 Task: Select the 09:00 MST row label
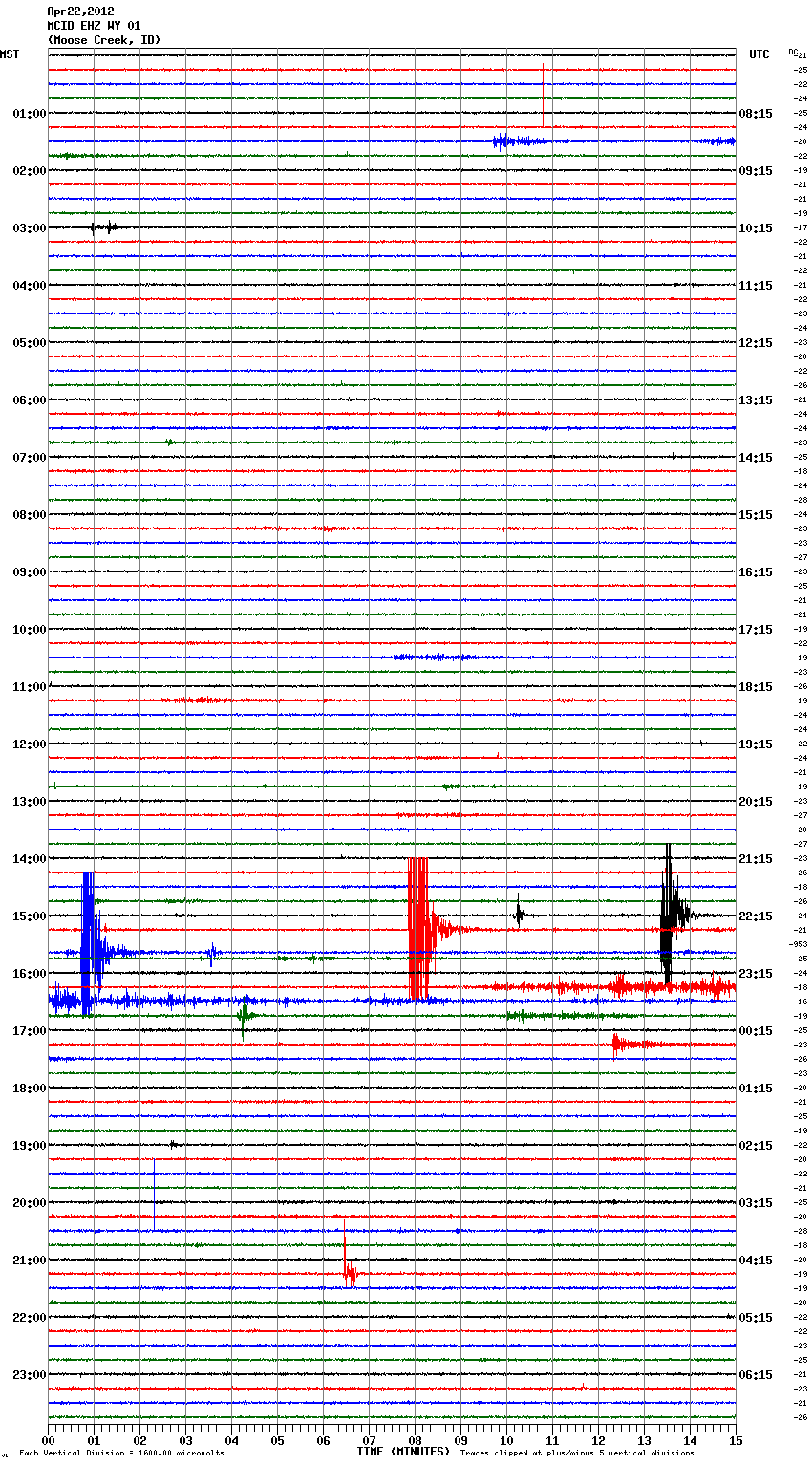tap(30, 571)
